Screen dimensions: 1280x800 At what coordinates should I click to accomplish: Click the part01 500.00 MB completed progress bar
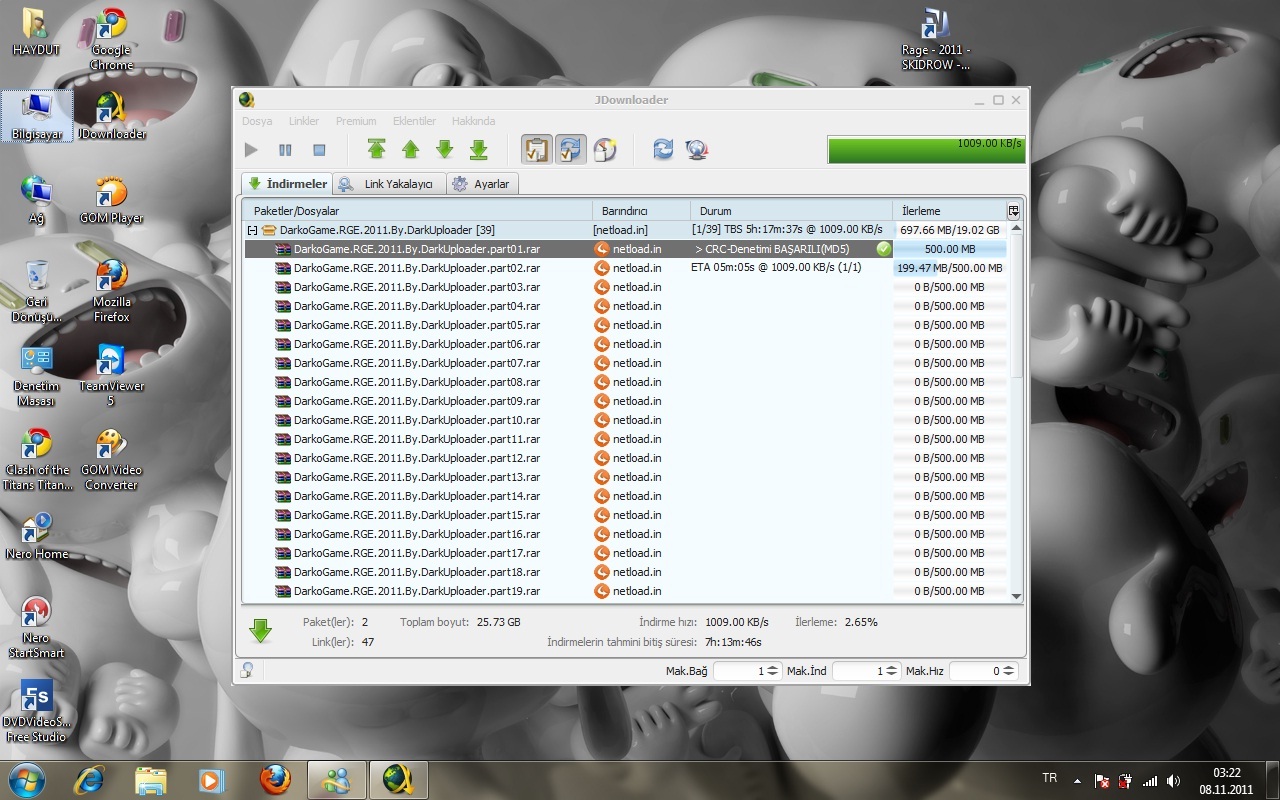tap(949, 249)
